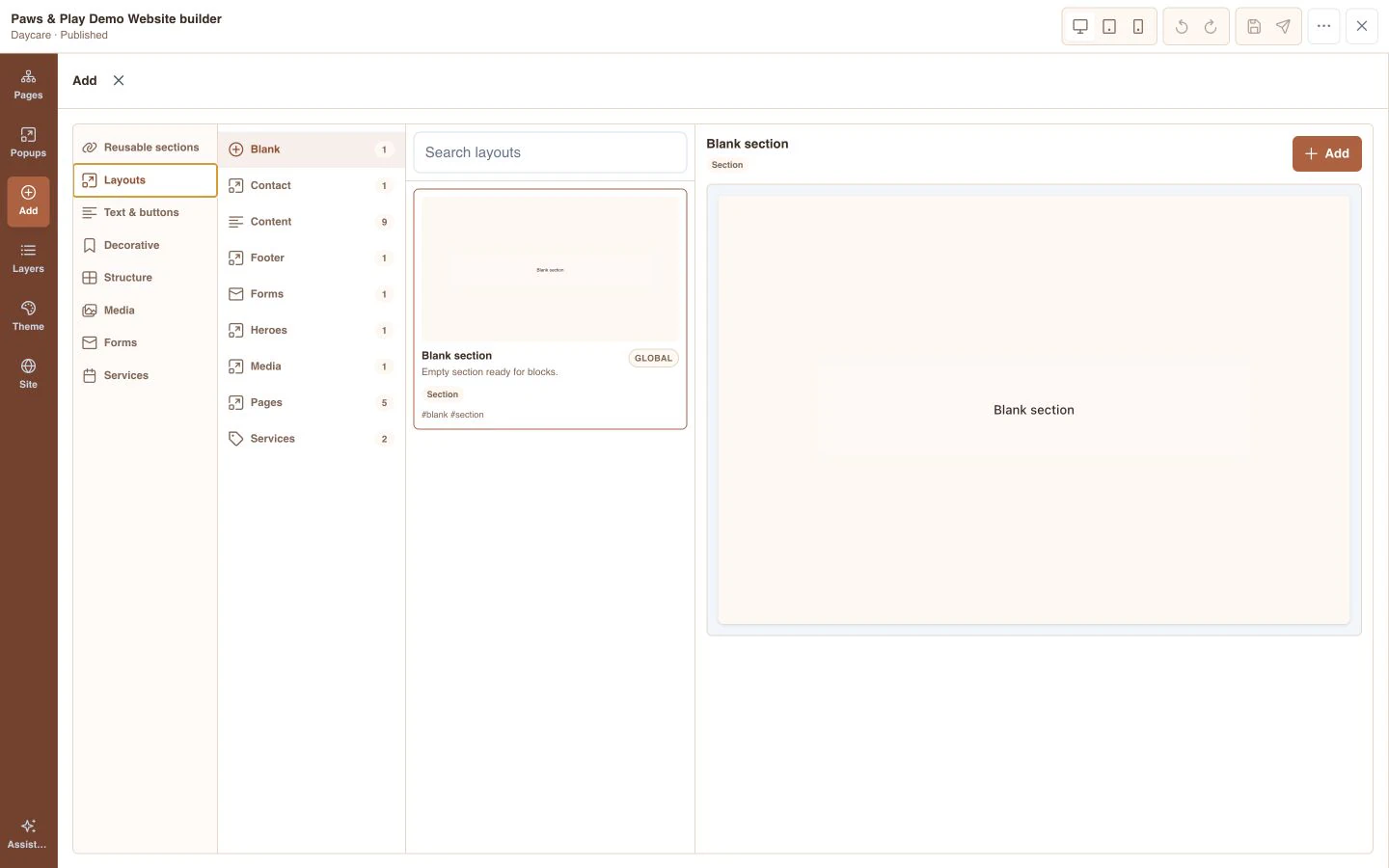Open the Site sidebar panel
The height and width of the screenshot is (868, 1389).
tap(28, 374)
